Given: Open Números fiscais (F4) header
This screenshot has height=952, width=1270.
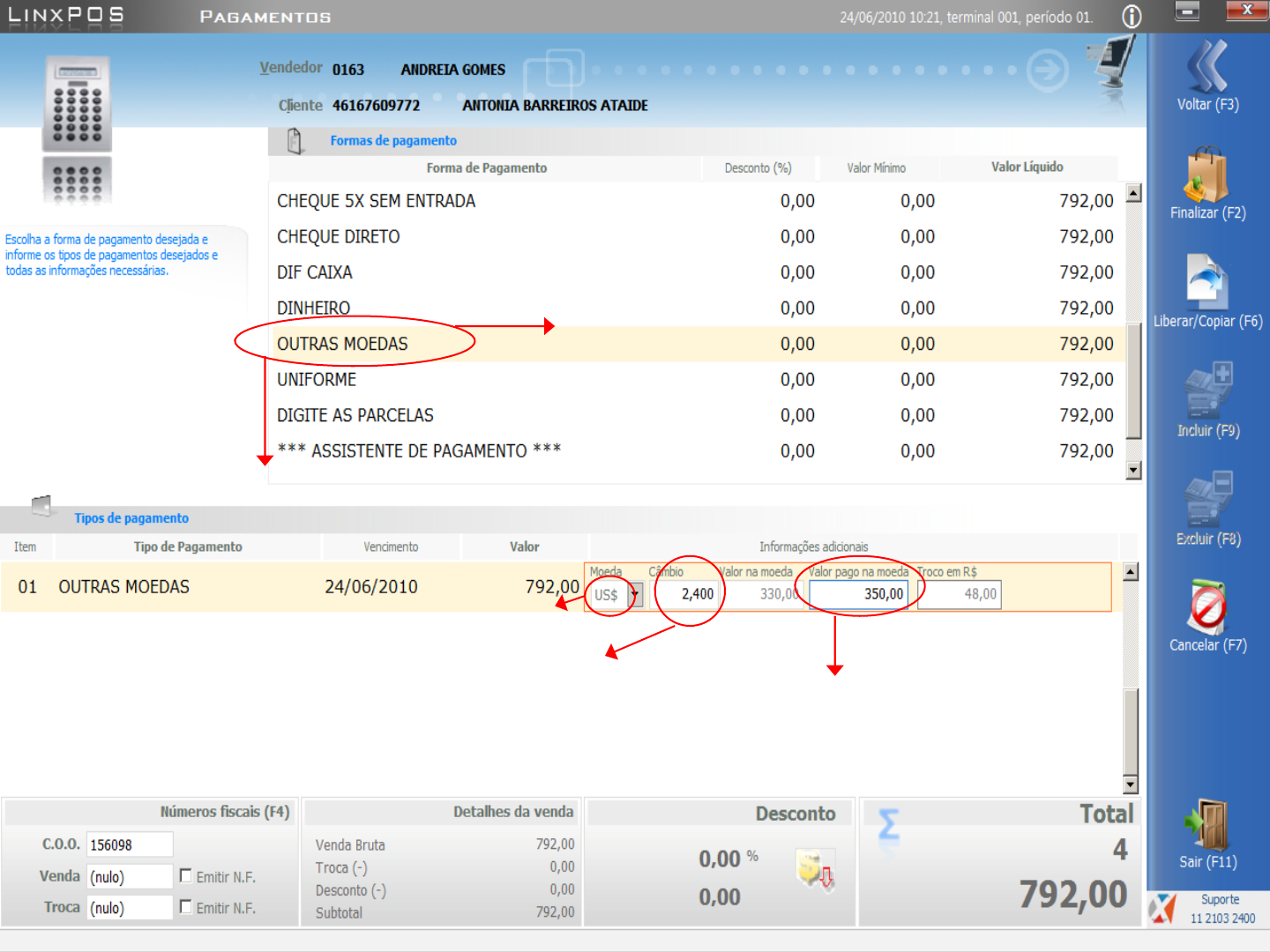Looking at the screenshot, I should [x=225, y=812].
